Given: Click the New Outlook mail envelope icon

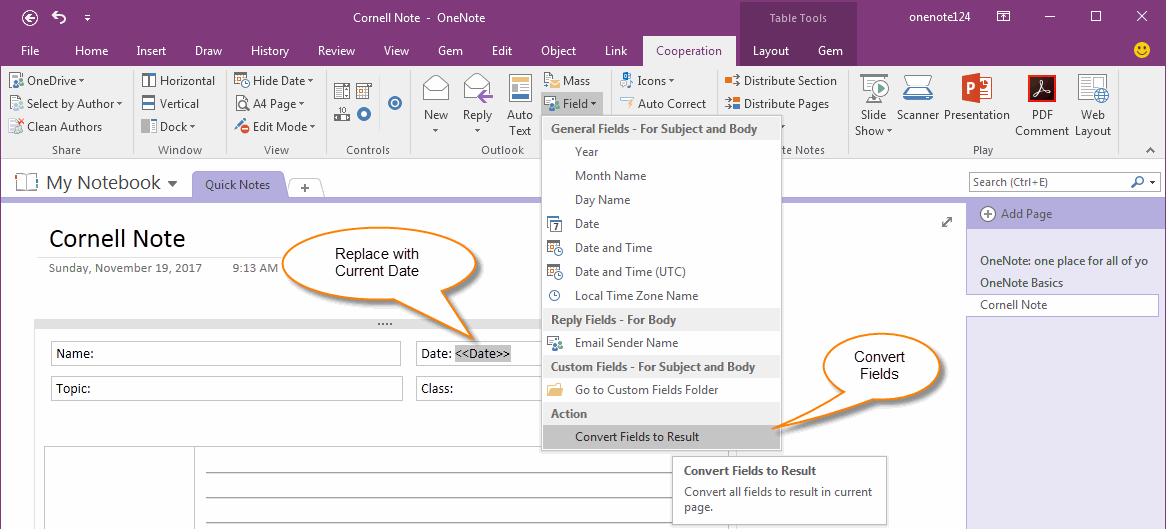Looking at the screenshot, I should tap(436, 89).
